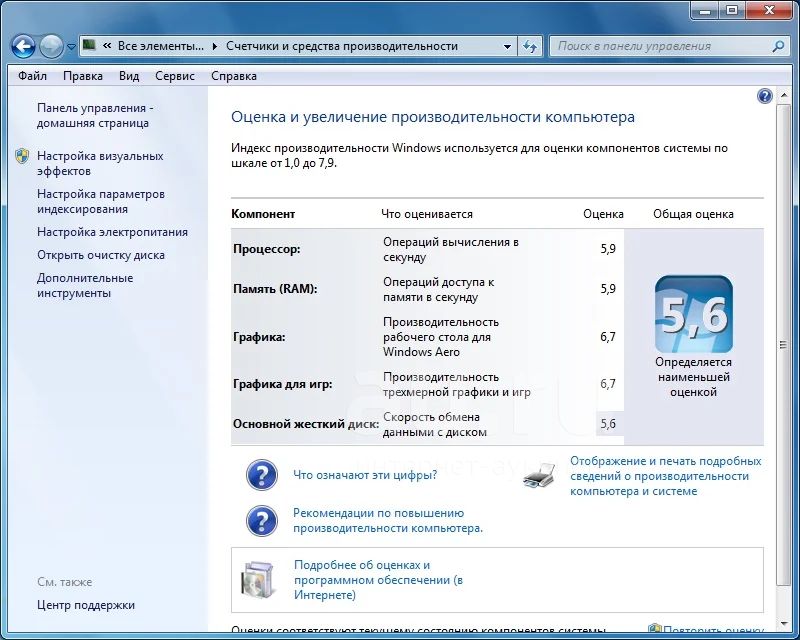The image size is (800, 640).
Task: Click the magnifier search icon
Action: [778, 46]
